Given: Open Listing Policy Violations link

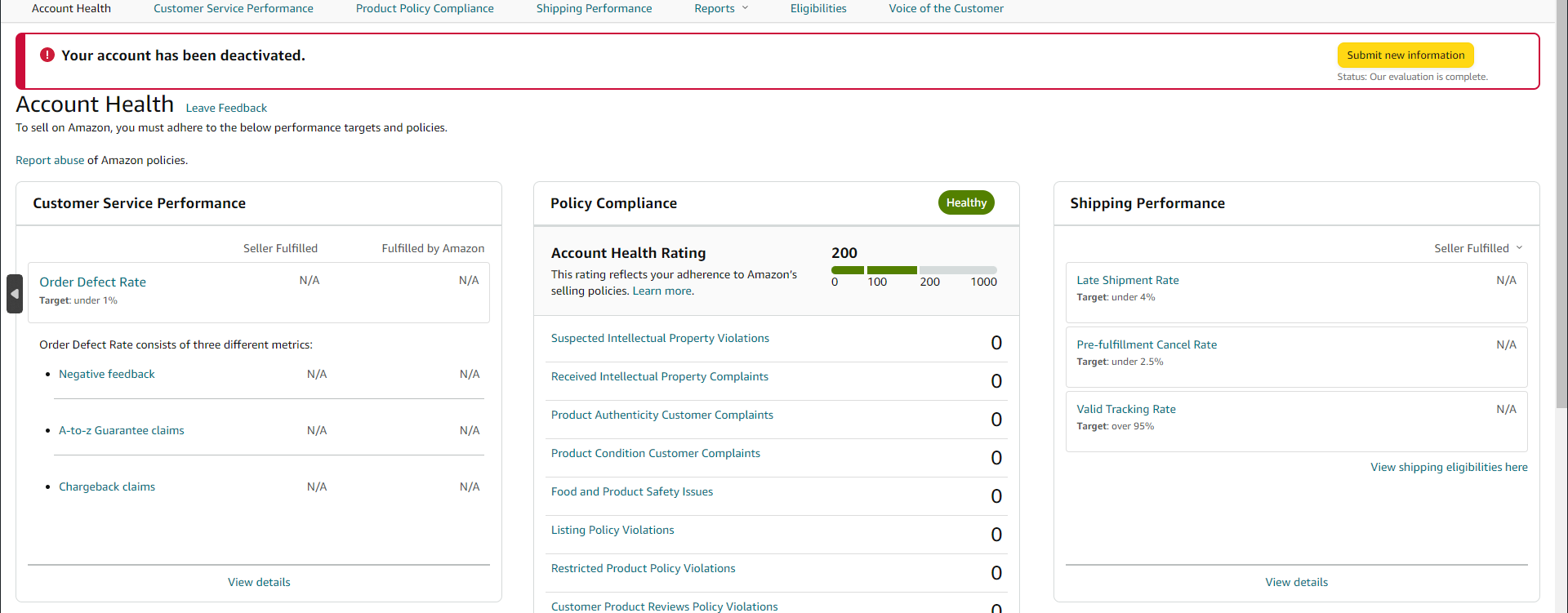Looking at the screenshot, I should pyautogui.click(x=612, y=530).
